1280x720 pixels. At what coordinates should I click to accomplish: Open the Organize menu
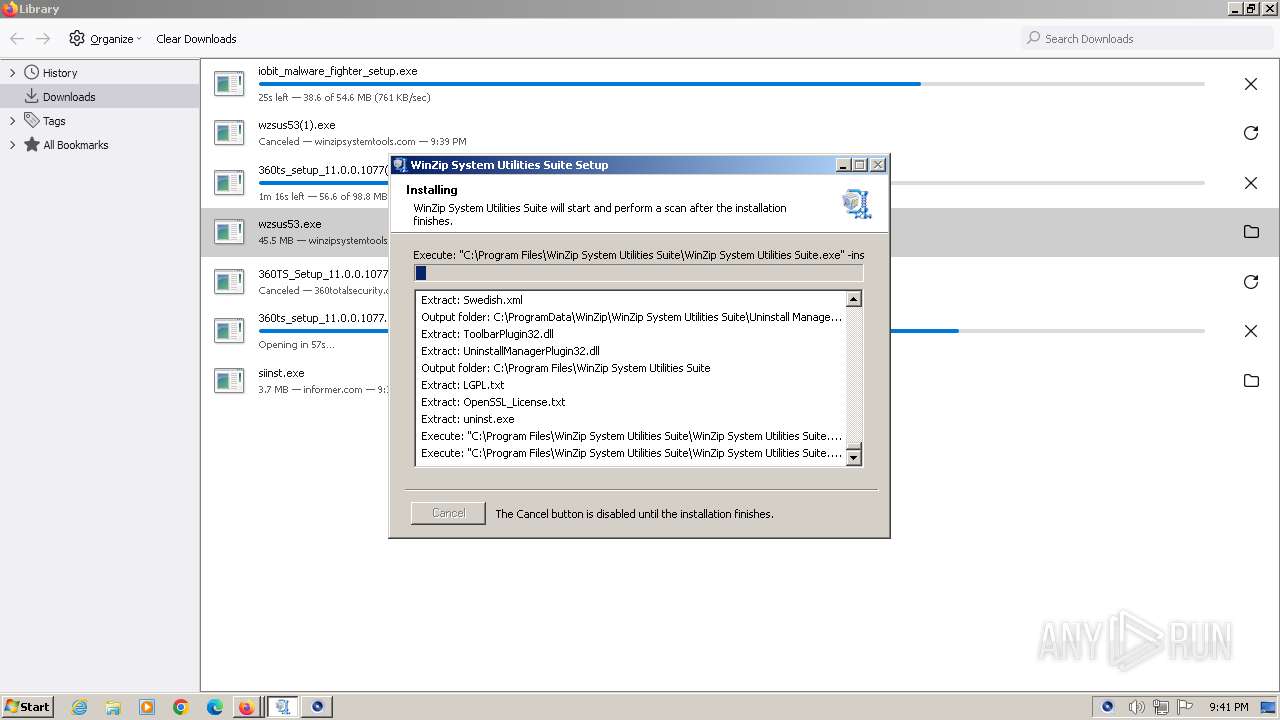105,39
